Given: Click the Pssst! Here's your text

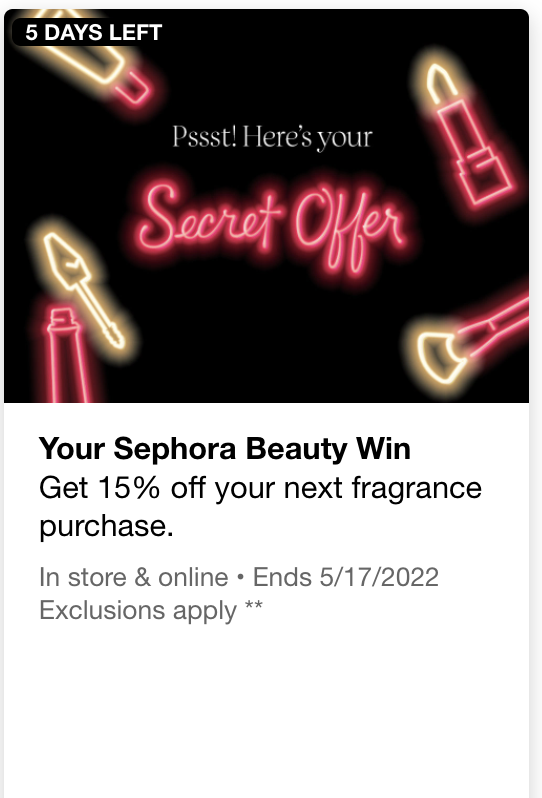Looking at the screenshot, I should pos(272,137).
